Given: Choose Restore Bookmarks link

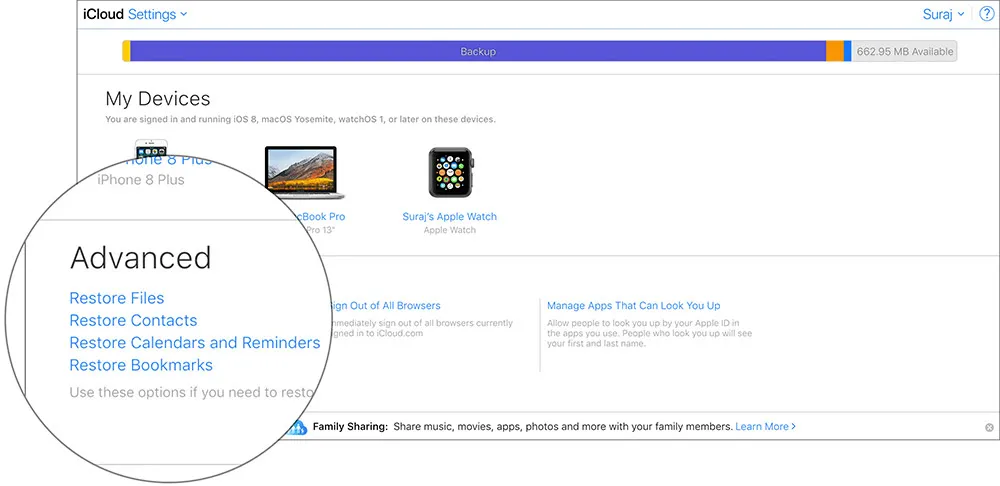Looking at the screenshot, I should pyautogui.click(x=140, y=365).
